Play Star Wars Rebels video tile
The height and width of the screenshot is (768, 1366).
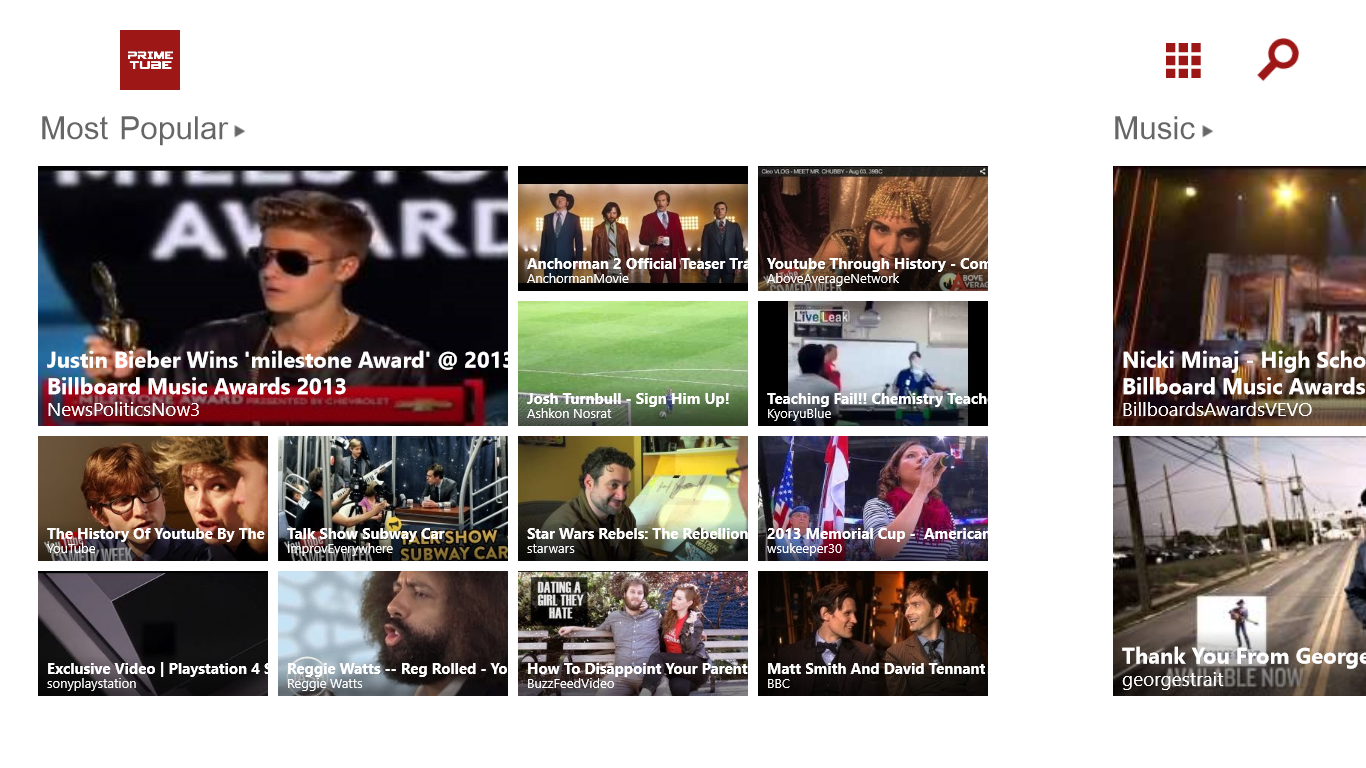coord(632,498)
